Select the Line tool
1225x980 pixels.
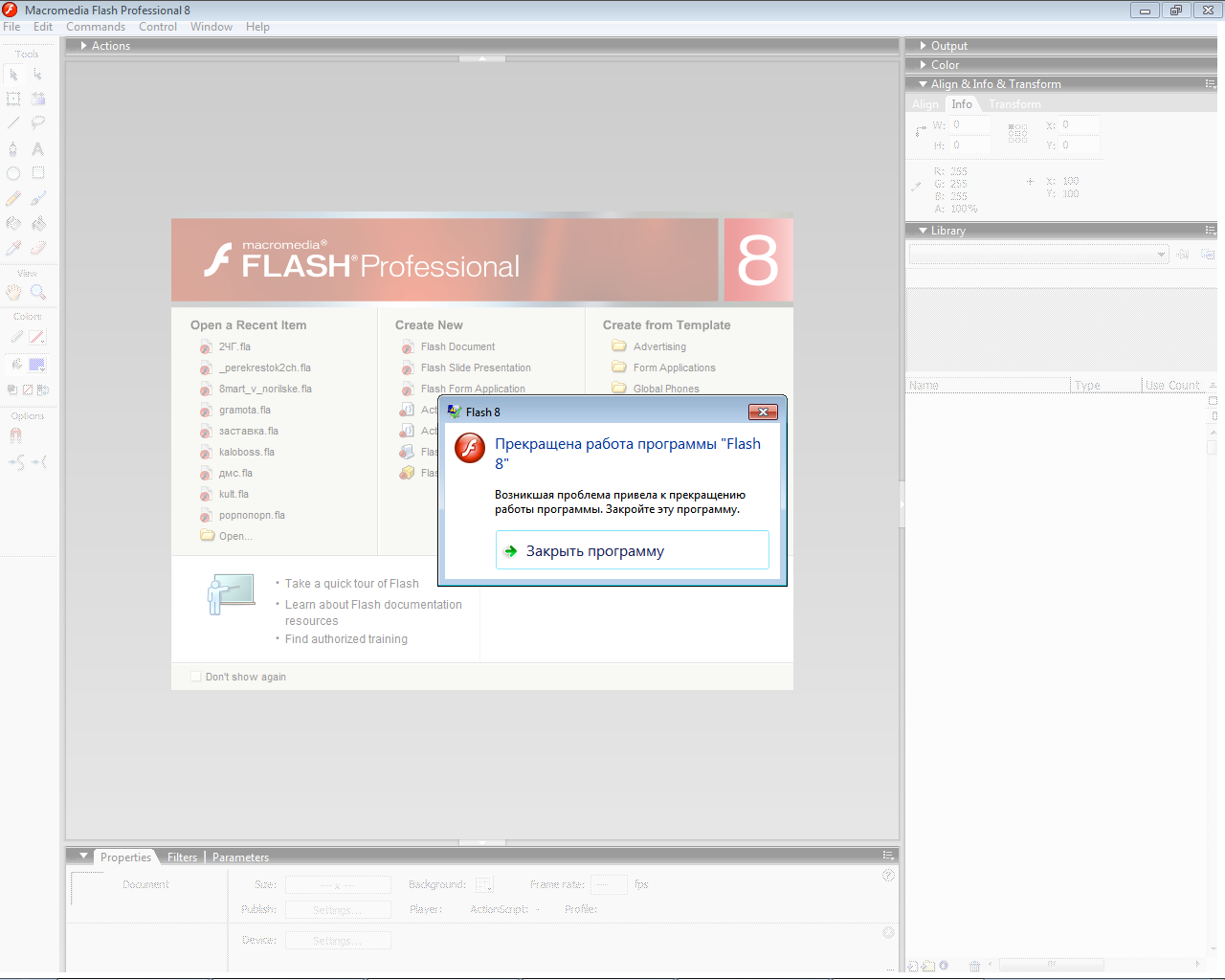tap(13, 122)
